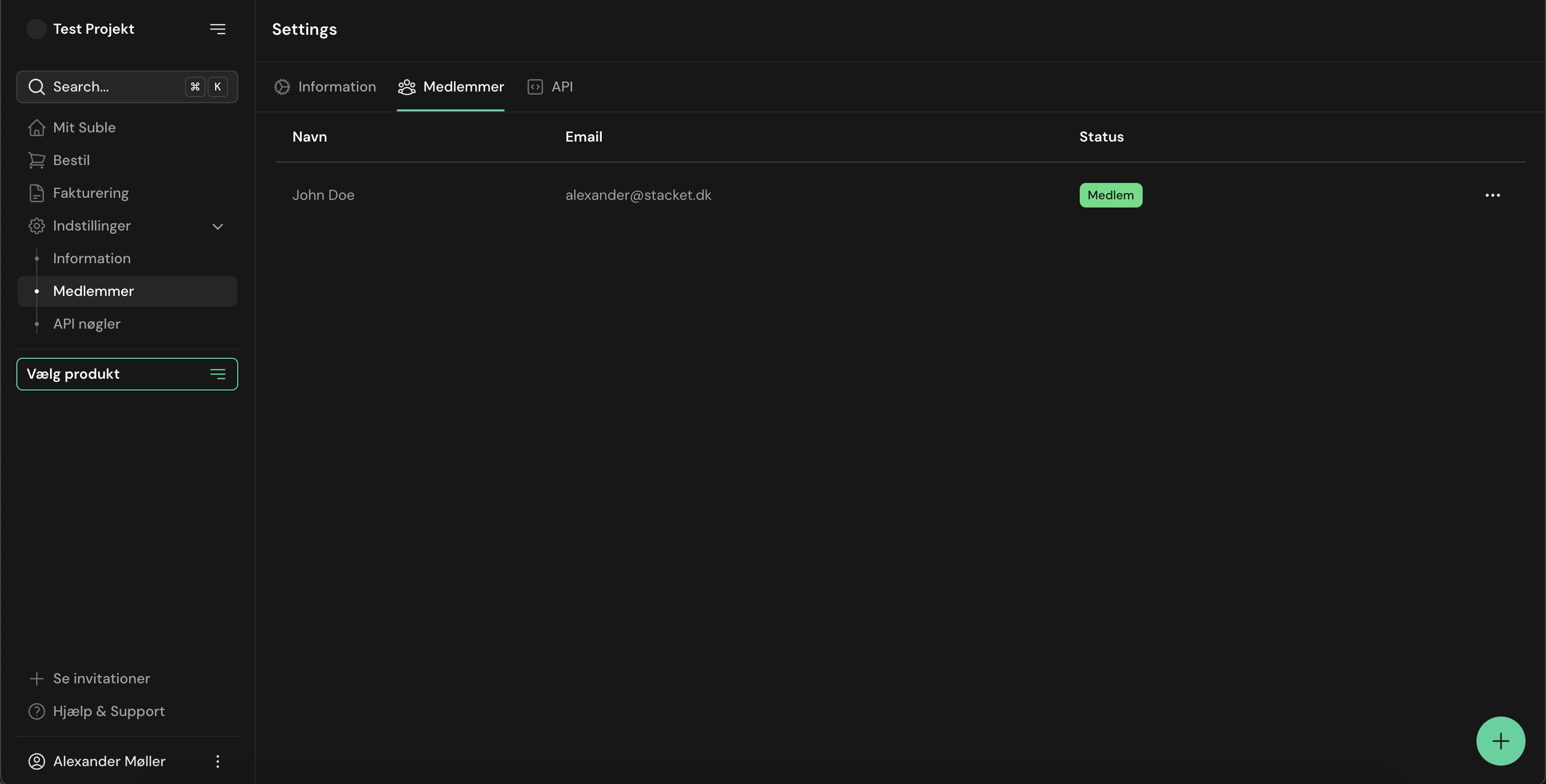Click the green Medlem status badge
Image resolution: width=1546 pixels, height=784 pixels.
click(x=1110, y=196)
